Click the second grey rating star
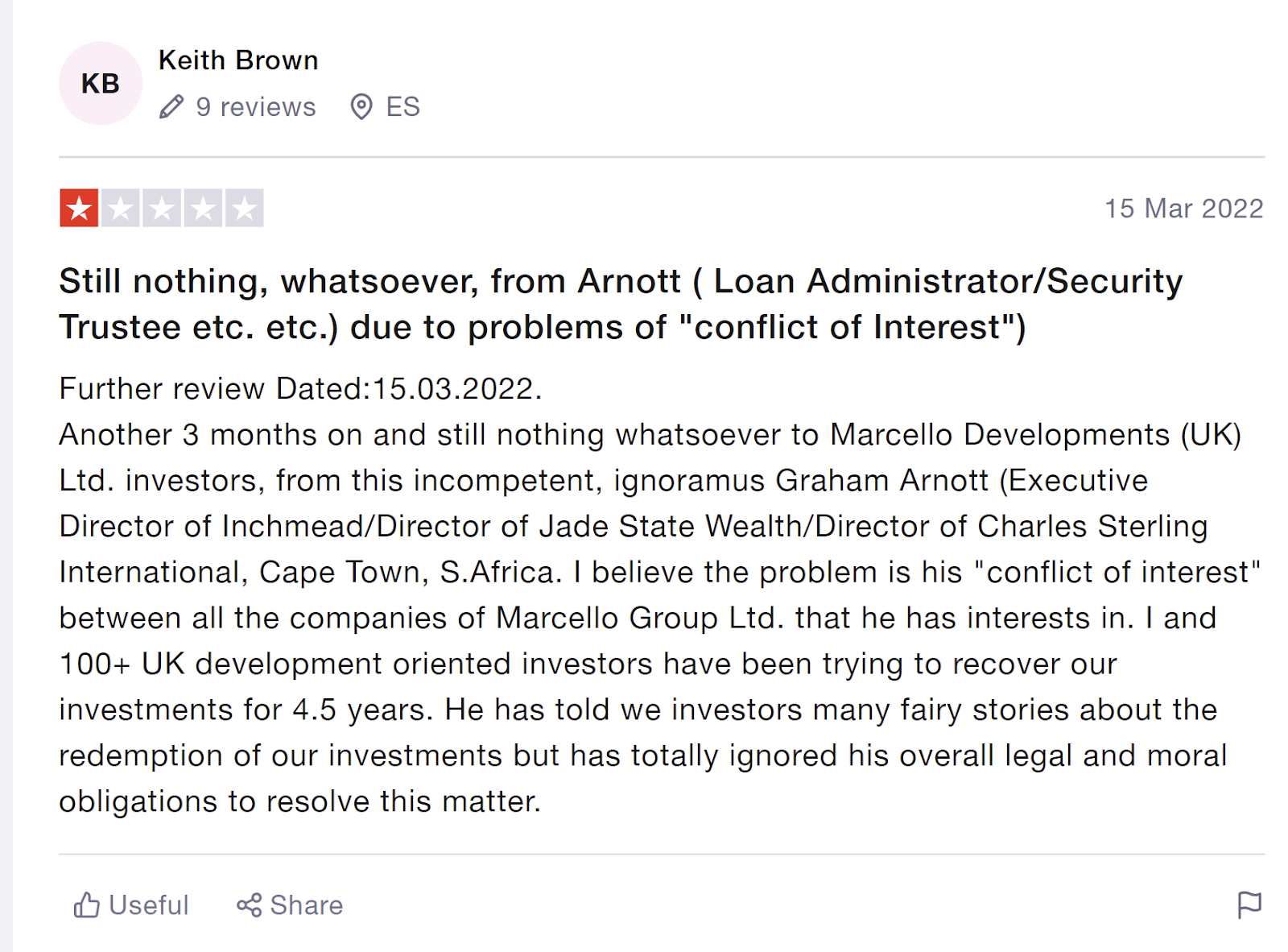The image size is (1288, 952). tap(121, 209)
